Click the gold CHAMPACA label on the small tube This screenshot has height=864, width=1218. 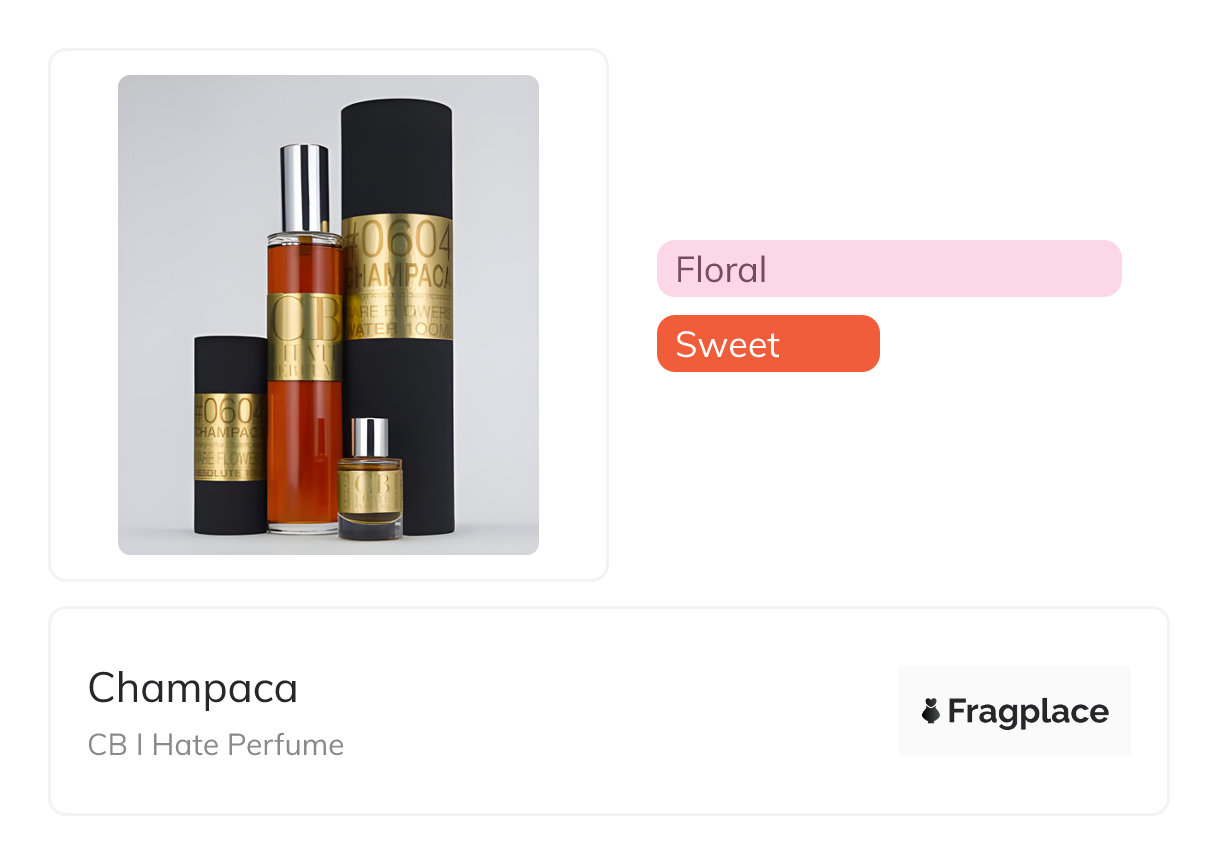pos(229,437)
